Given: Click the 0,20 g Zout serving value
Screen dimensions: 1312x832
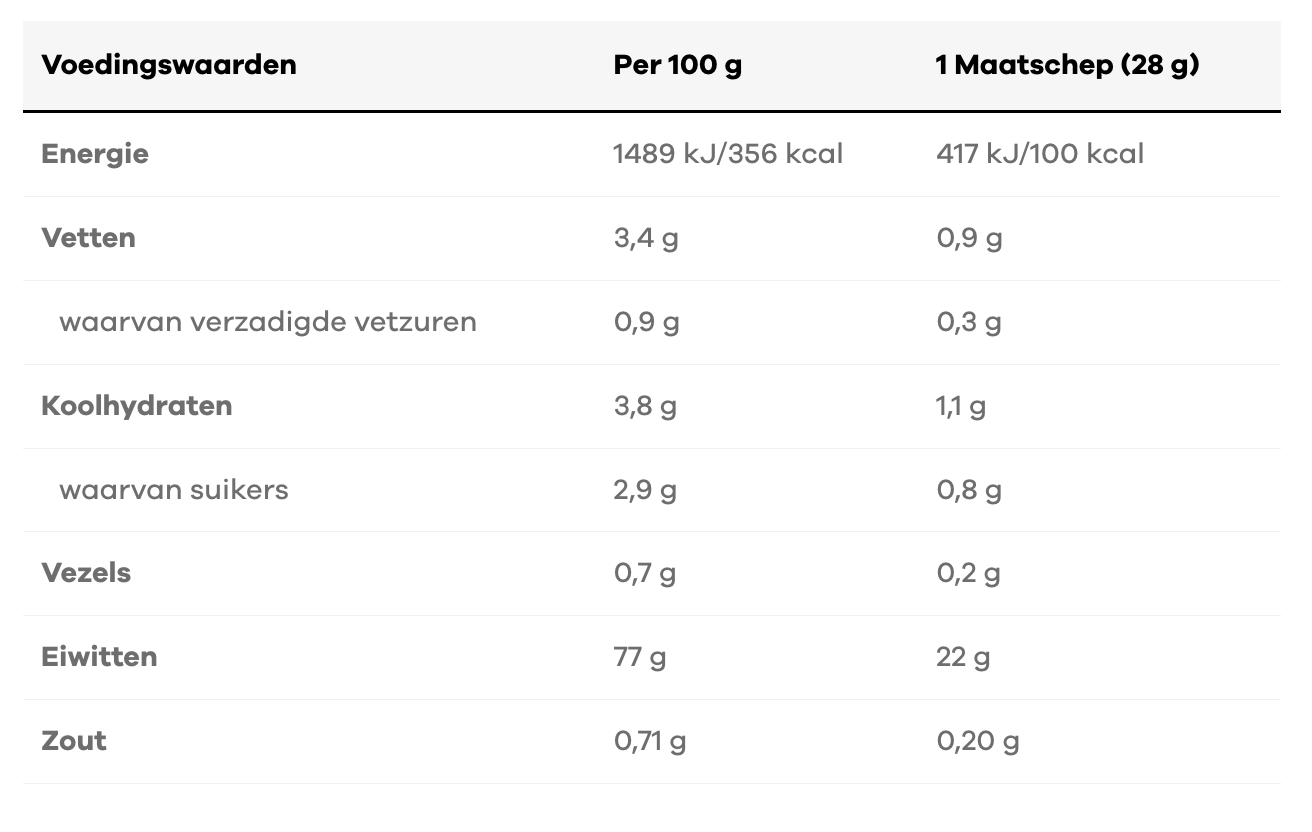Looking at the screenshot, I should (978, 741).
